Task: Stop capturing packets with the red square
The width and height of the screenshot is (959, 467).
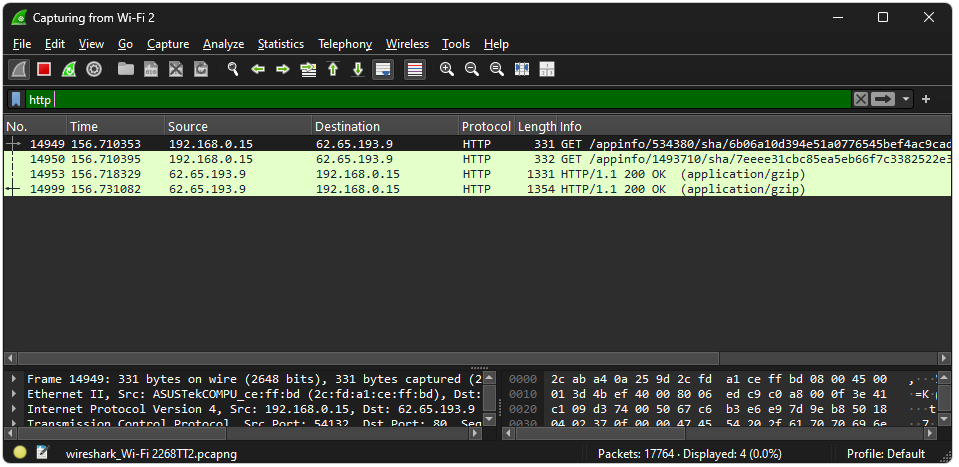Action: (x=44, y=70)
